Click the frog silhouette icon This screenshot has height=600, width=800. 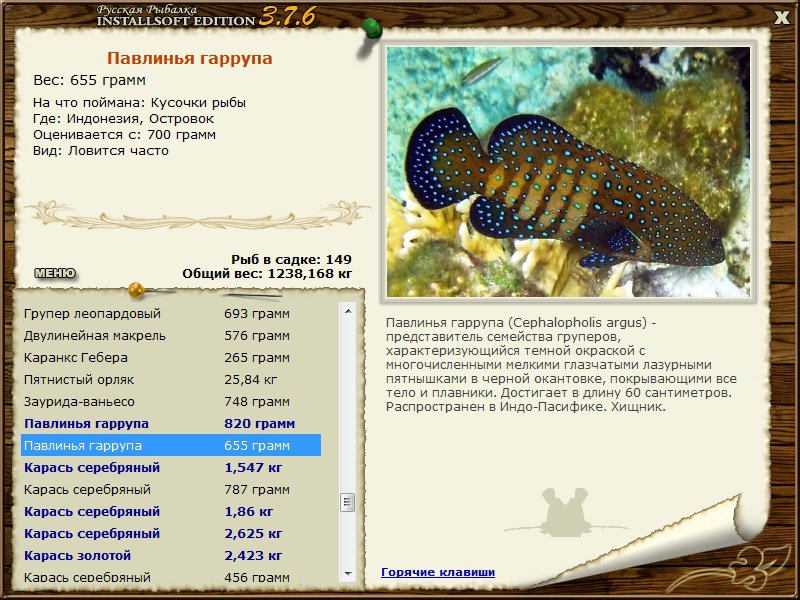pyautogui.click(x=565, y=512)
